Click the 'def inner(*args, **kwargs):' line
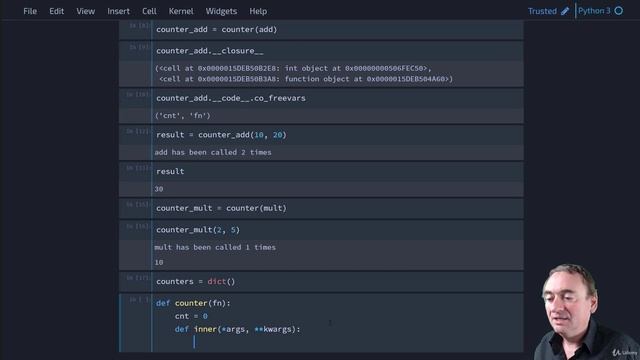640x360 pixels. (x=238, y=329)
